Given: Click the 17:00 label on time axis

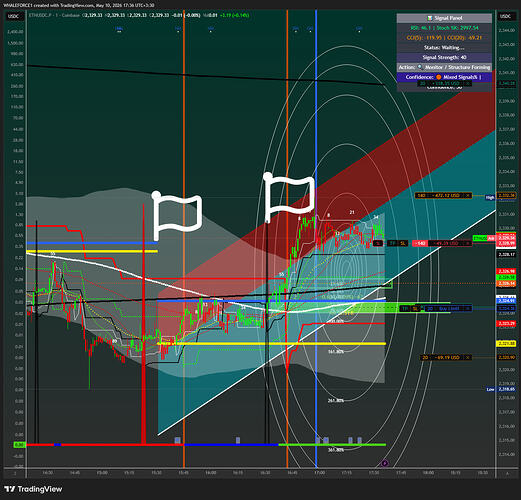Looking at the screenshot, I should pos(319,473).
